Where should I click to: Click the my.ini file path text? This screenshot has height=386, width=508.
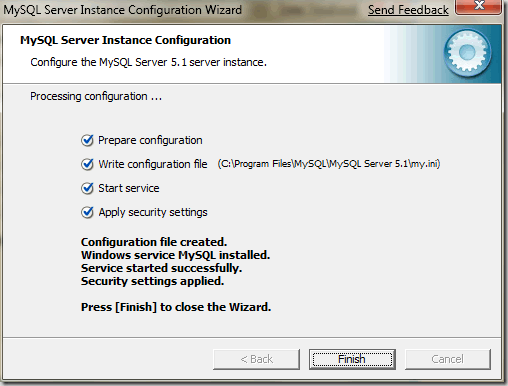(329, 164)
